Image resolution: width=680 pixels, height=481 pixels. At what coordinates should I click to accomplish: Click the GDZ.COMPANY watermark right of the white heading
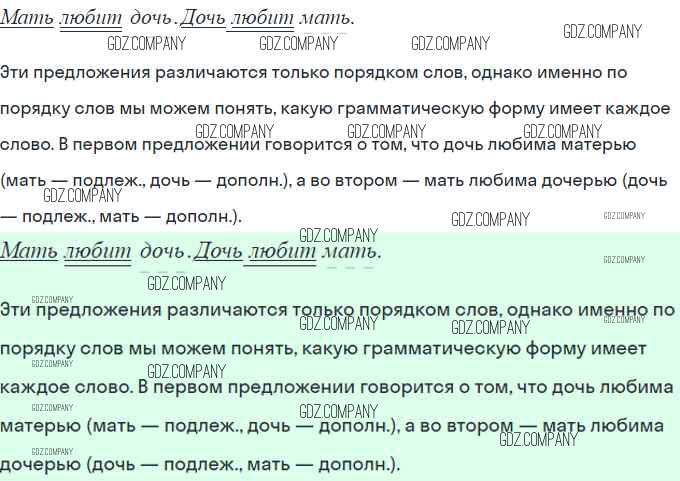[602, 31]
